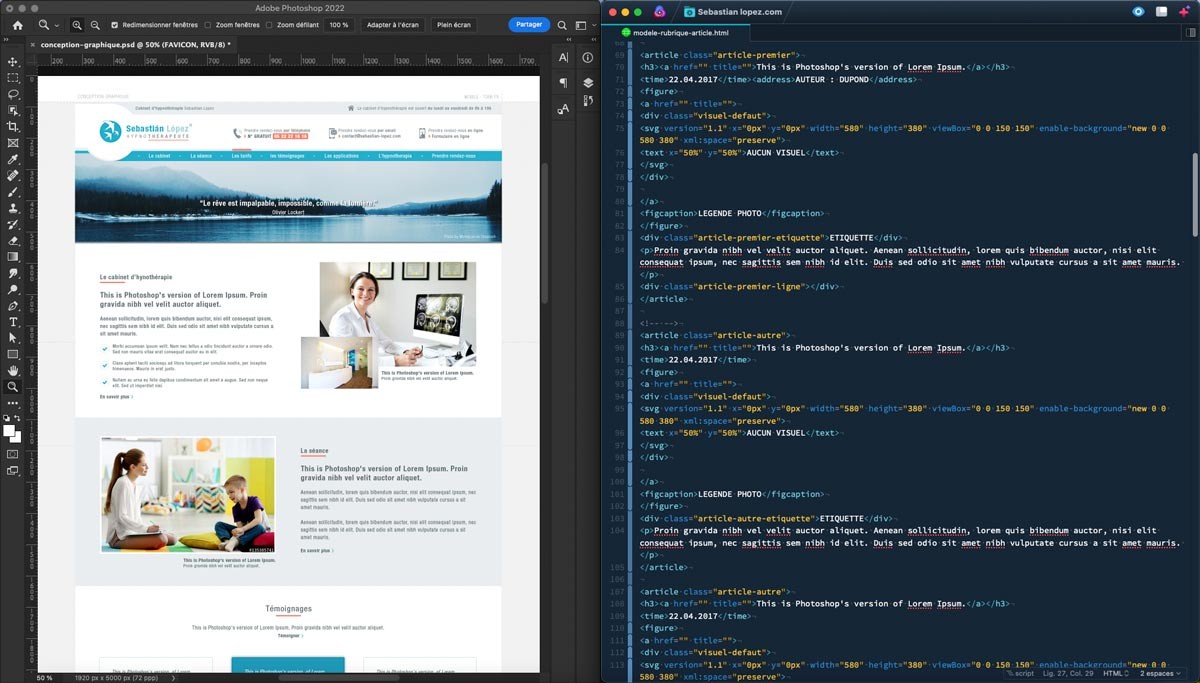1200x683 pixels.
Task: Uncheck Redimensionner fenêtres checkbox
Action: (114, 25)
